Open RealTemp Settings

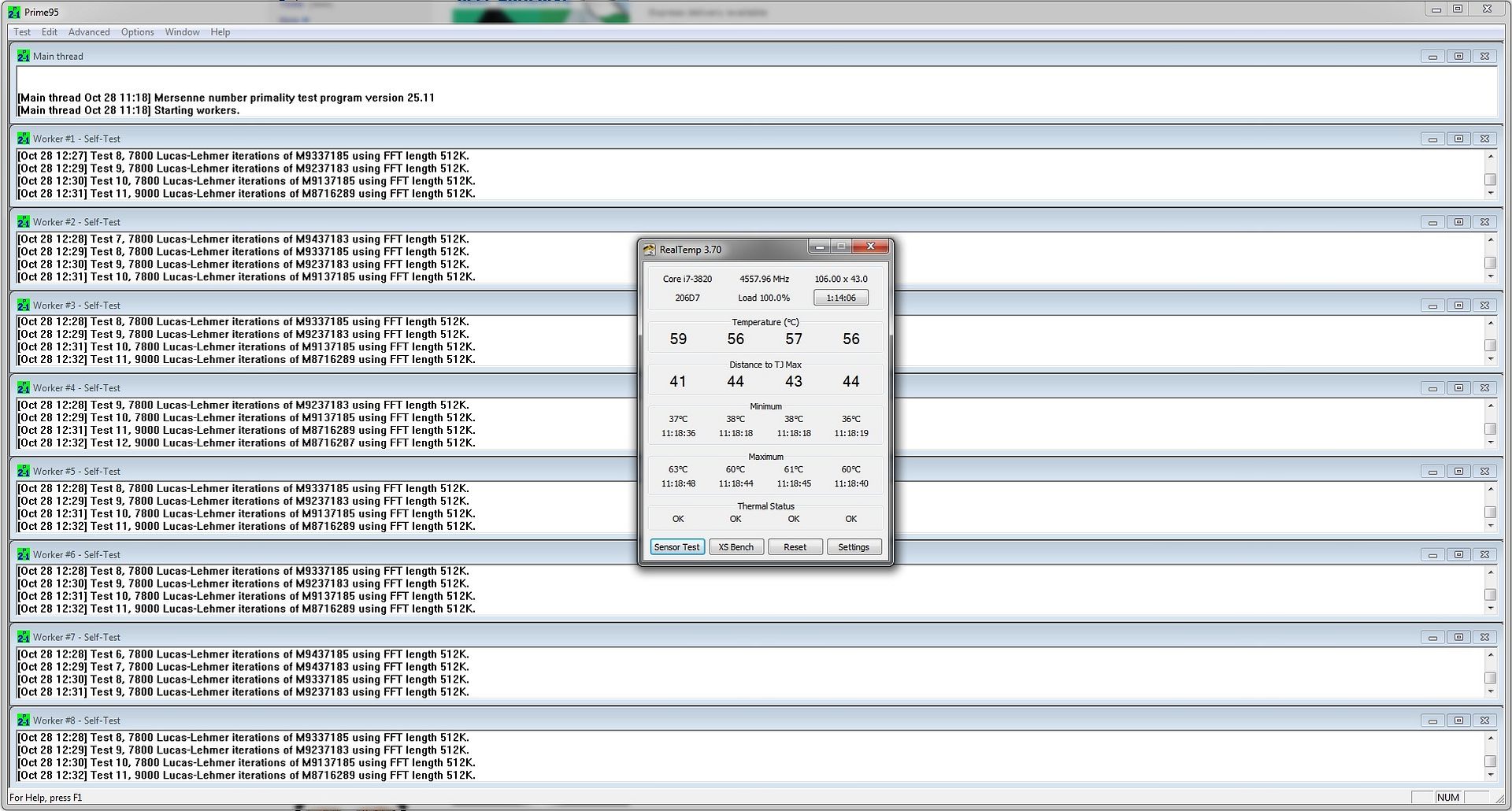click(854, 547)
